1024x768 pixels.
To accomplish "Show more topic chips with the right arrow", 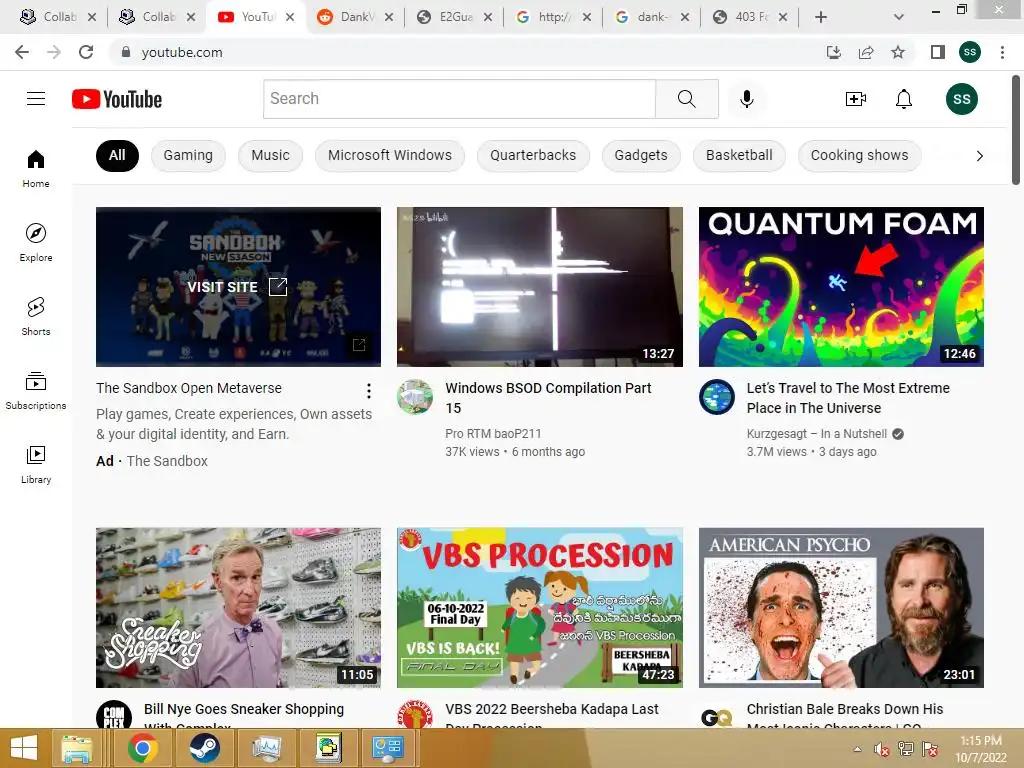I will [979, 156].
